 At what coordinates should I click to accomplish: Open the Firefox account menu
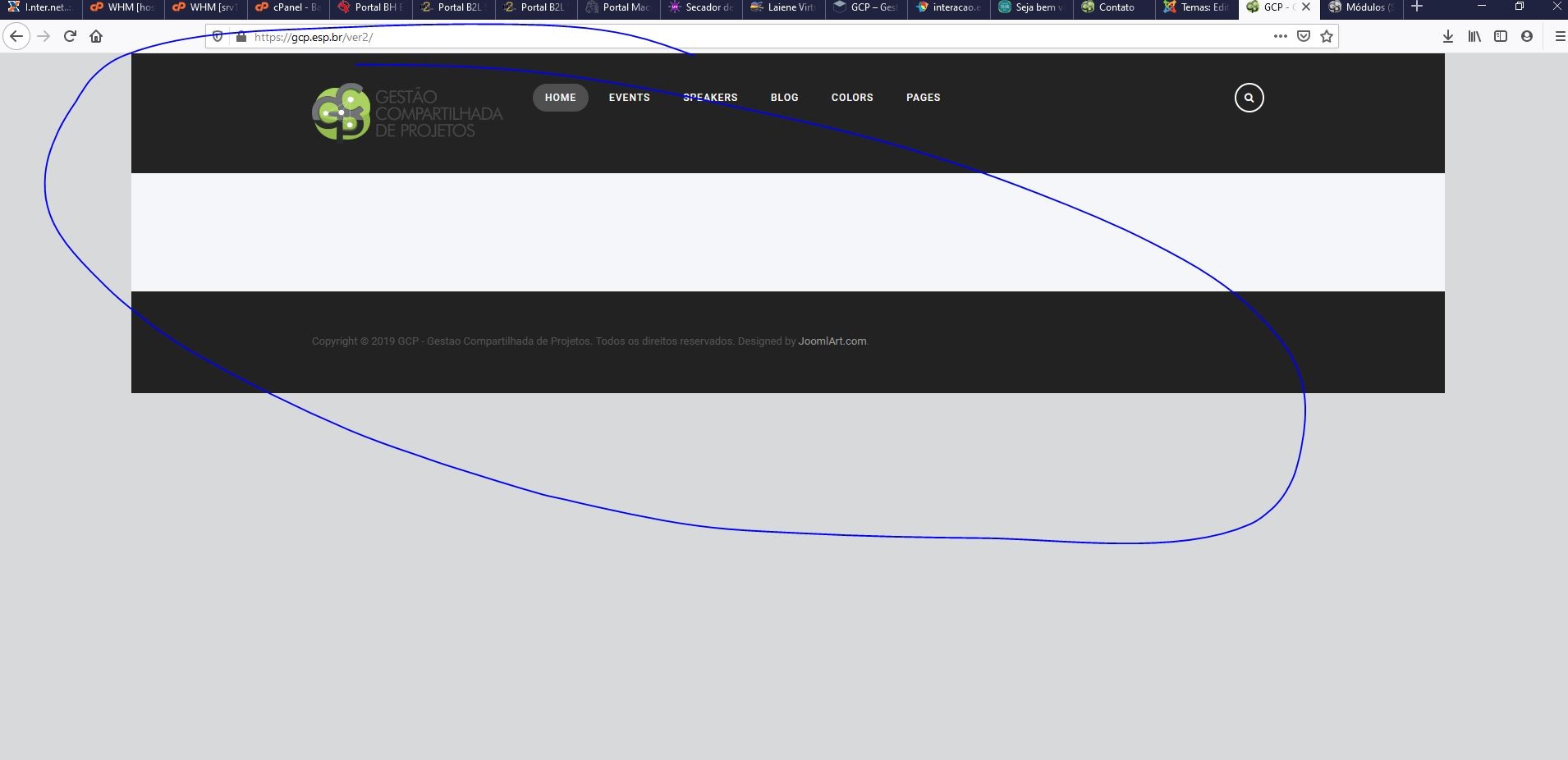pos(1527,36)
